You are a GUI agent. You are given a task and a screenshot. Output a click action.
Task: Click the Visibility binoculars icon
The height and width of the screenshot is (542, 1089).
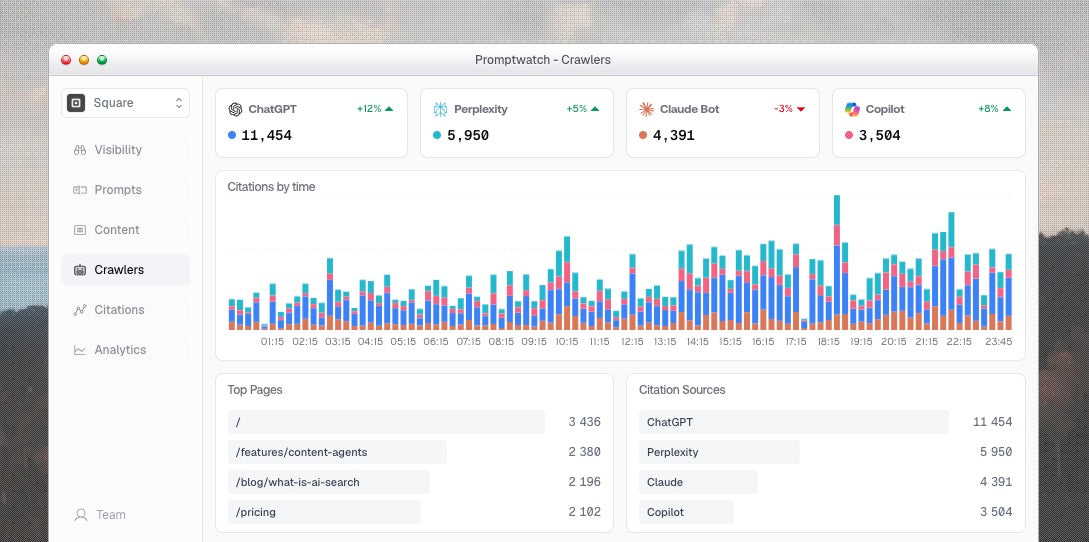[80, 149]
